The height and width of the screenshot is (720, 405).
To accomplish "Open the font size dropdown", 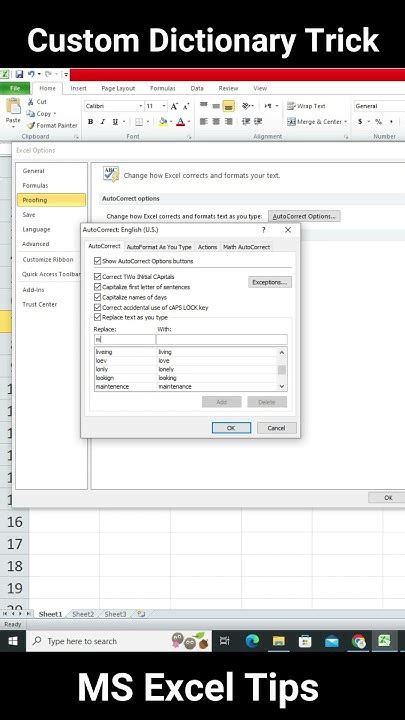I will tap(164, 106).
